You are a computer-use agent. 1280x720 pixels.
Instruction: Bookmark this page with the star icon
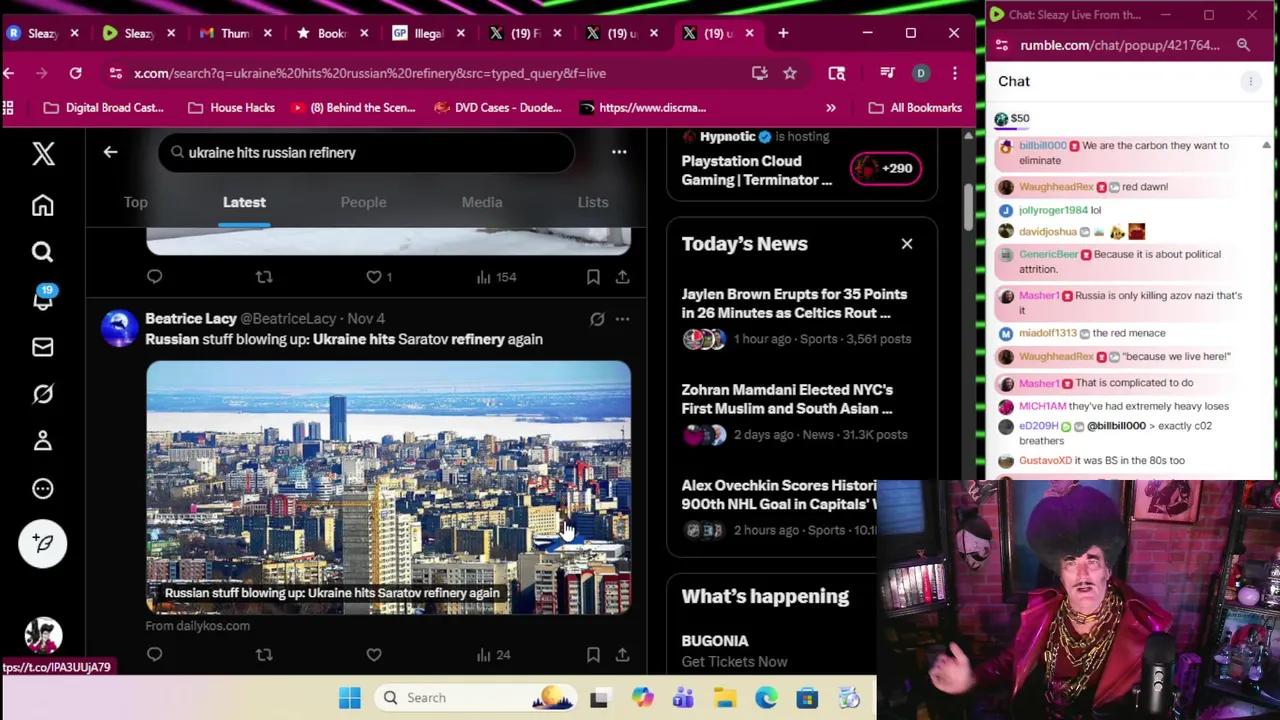(790, 73)
